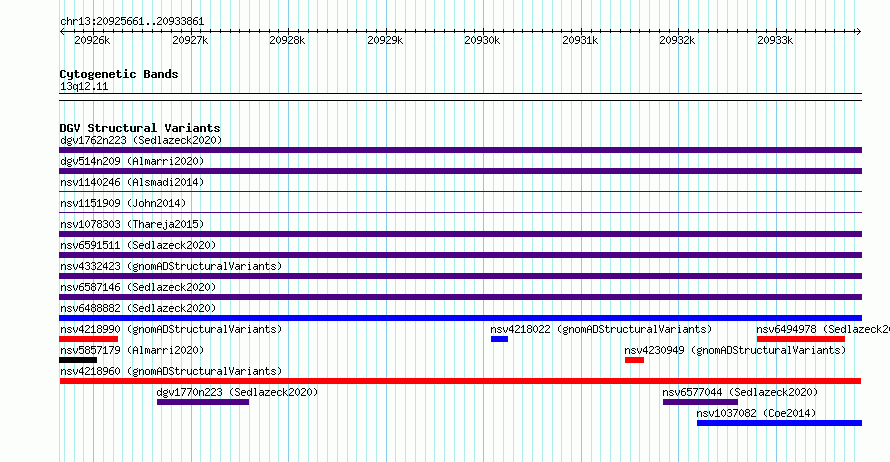Click the 20926k ruler tick label
890x462 pixels.
coord(92,40)
